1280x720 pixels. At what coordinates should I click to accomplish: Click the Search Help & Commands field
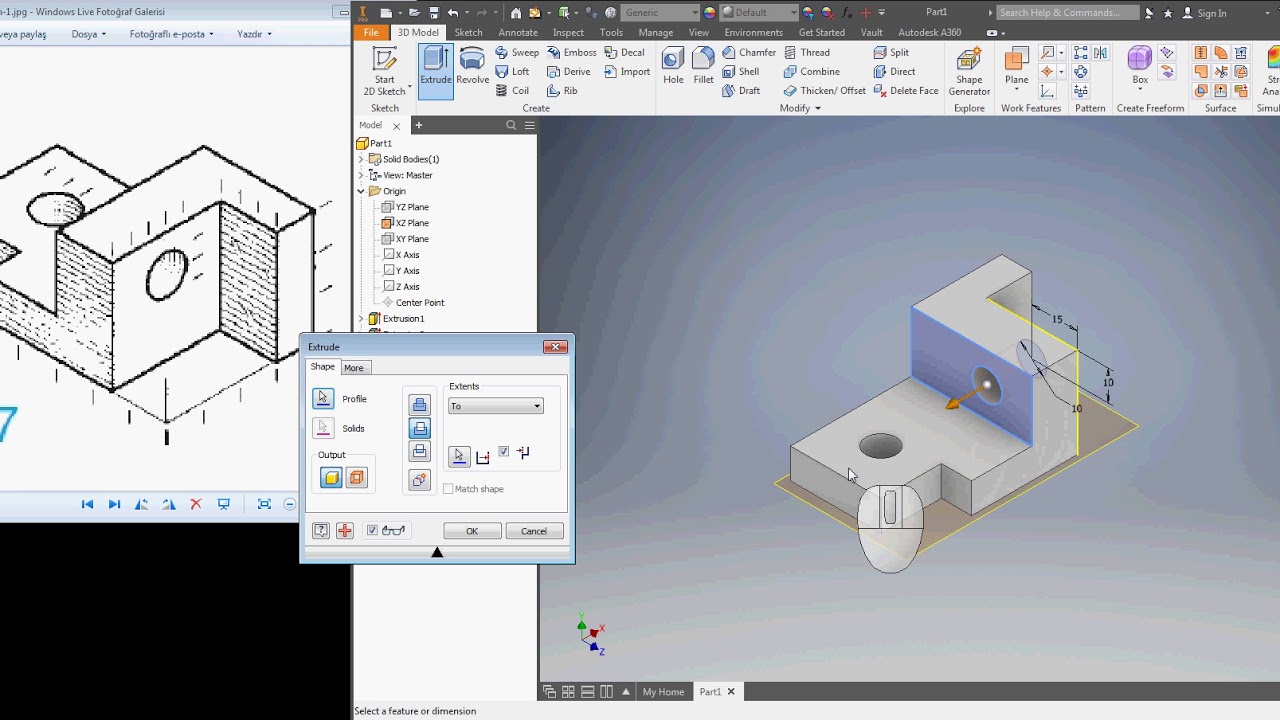pos(1068,13)
